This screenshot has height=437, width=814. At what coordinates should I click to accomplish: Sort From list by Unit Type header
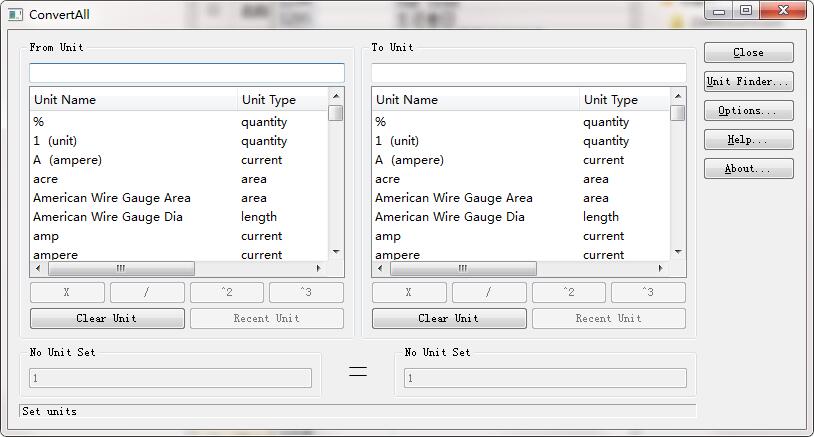point(282,99)
